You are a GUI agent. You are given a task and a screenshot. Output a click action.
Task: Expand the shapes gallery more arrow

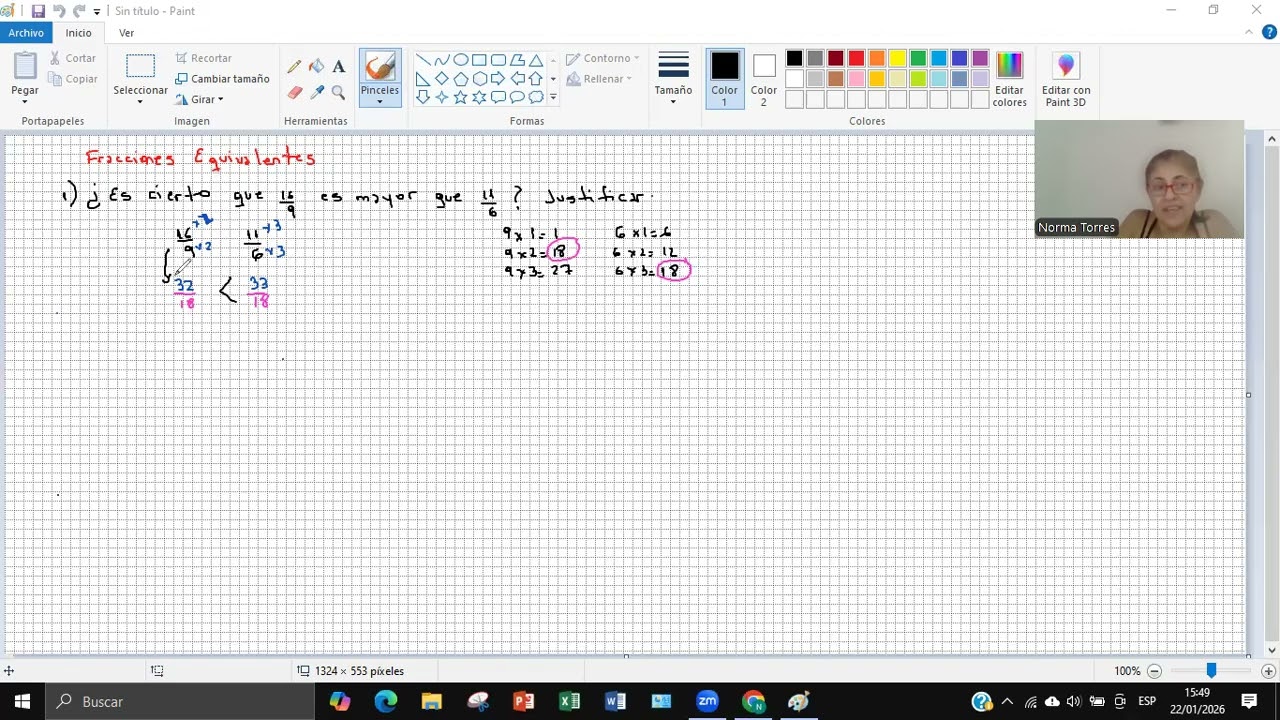(553, 98)
